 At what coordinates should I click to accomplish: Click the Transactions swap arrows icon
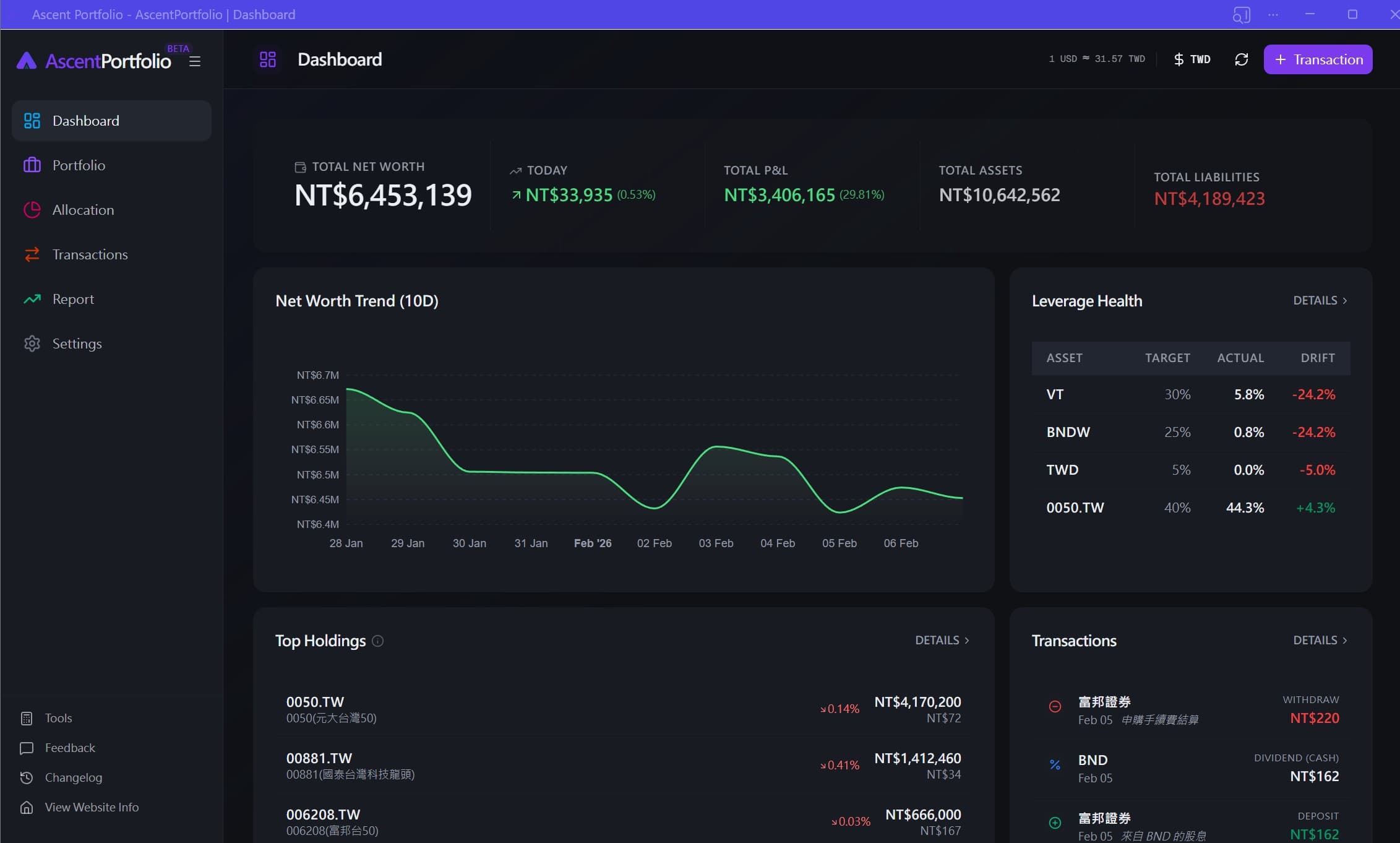click(32, 254)
